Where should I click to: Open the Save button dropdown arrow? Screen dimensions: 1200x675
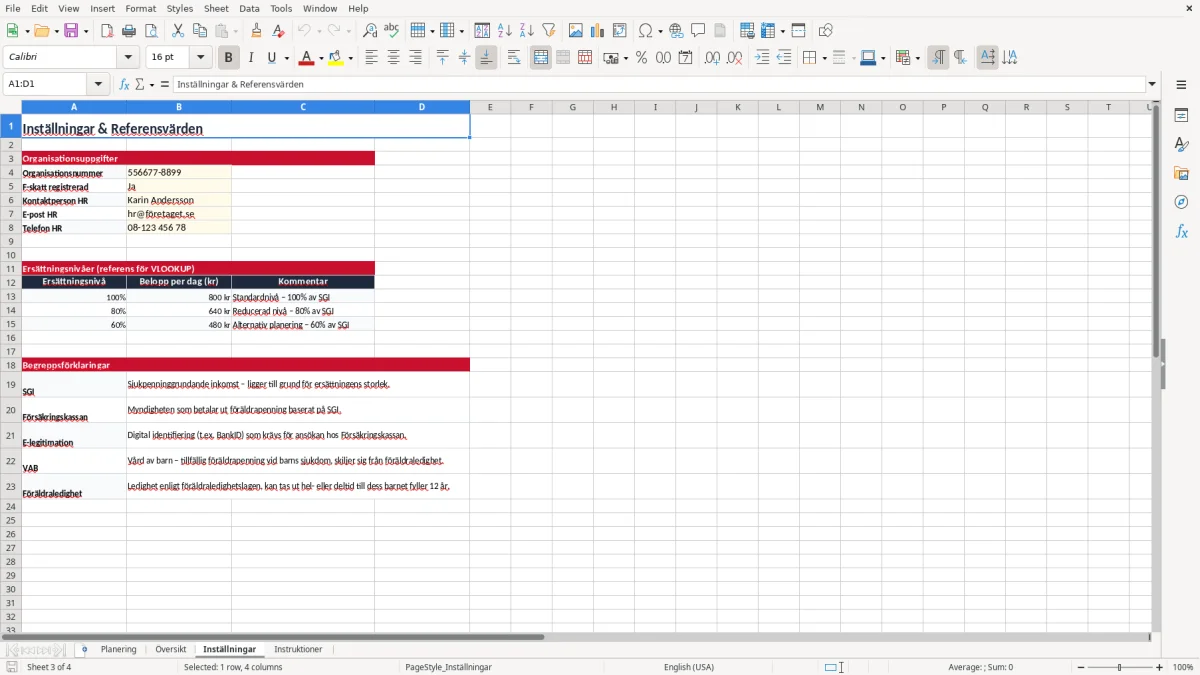click(x=86, y=31)
